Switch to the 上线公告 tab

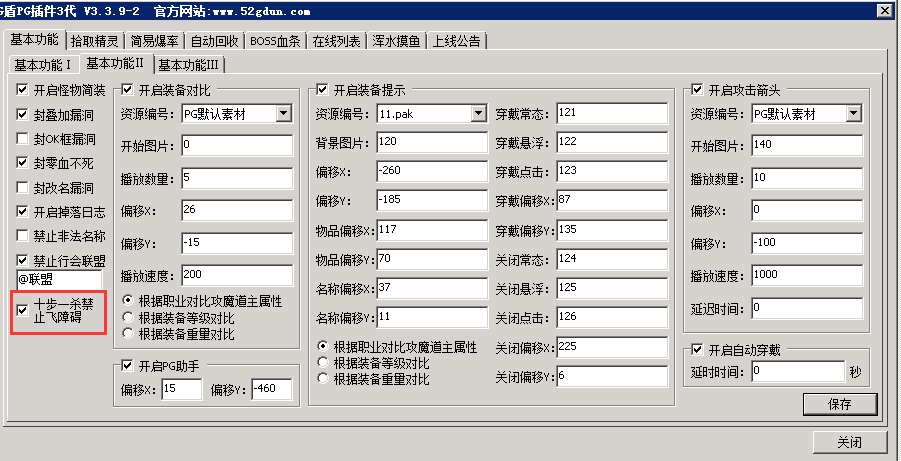(x=457, y=41)
